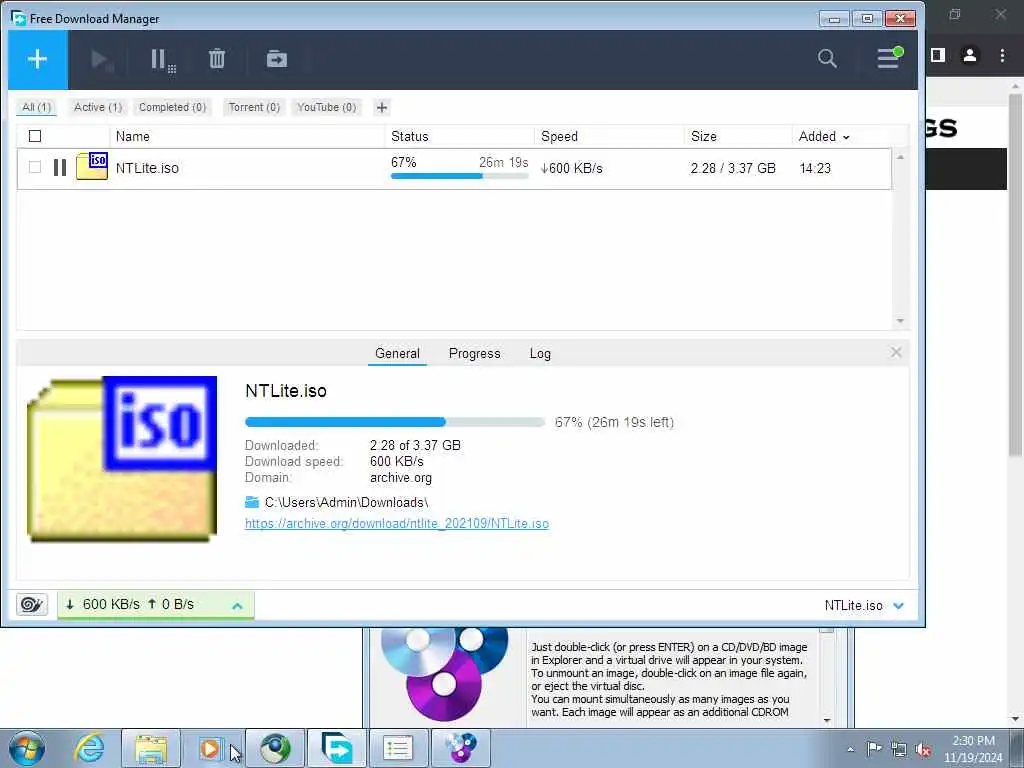Image resolution: width=1024 pixels, height=768 pixels.
Task: Open Action Center flag tray icon
Action: (x=874, y=748)
